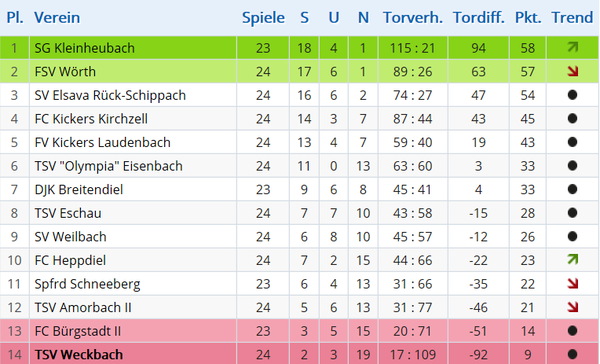This screenshot has height=364, width=600.
Task: Select the FC Kickers Kirchzell team name
Action: click(x=91, y=119)
